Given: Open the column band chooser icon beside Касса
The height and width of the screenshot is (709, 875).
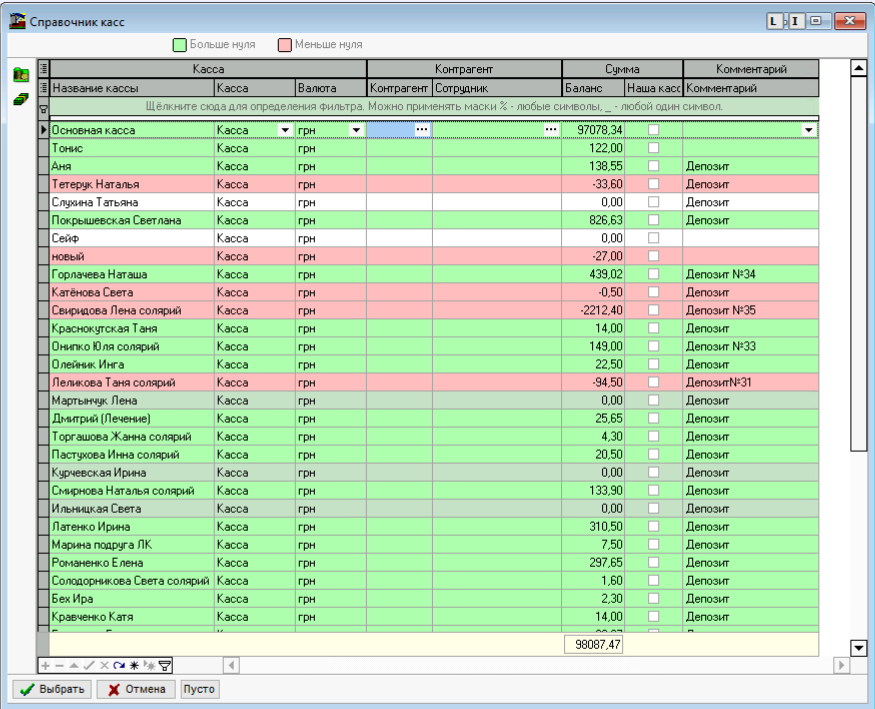Looking at the screenshot, I should coord(43,69).
